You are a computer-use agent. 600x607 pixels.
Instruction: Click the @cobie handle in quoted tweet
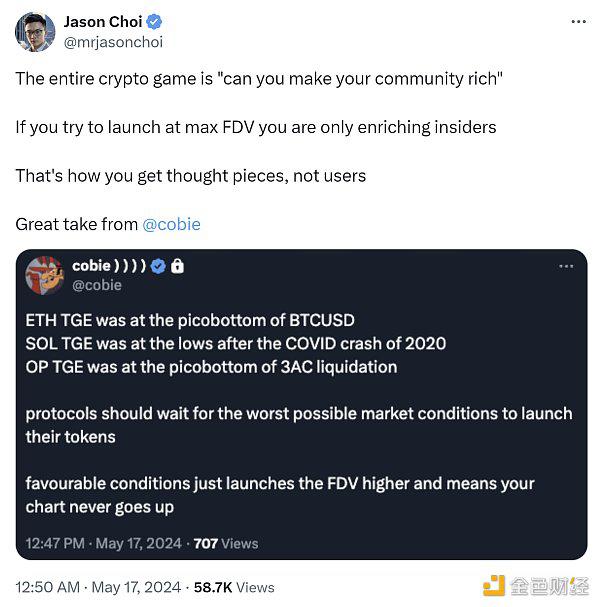[x=97, y=285]
